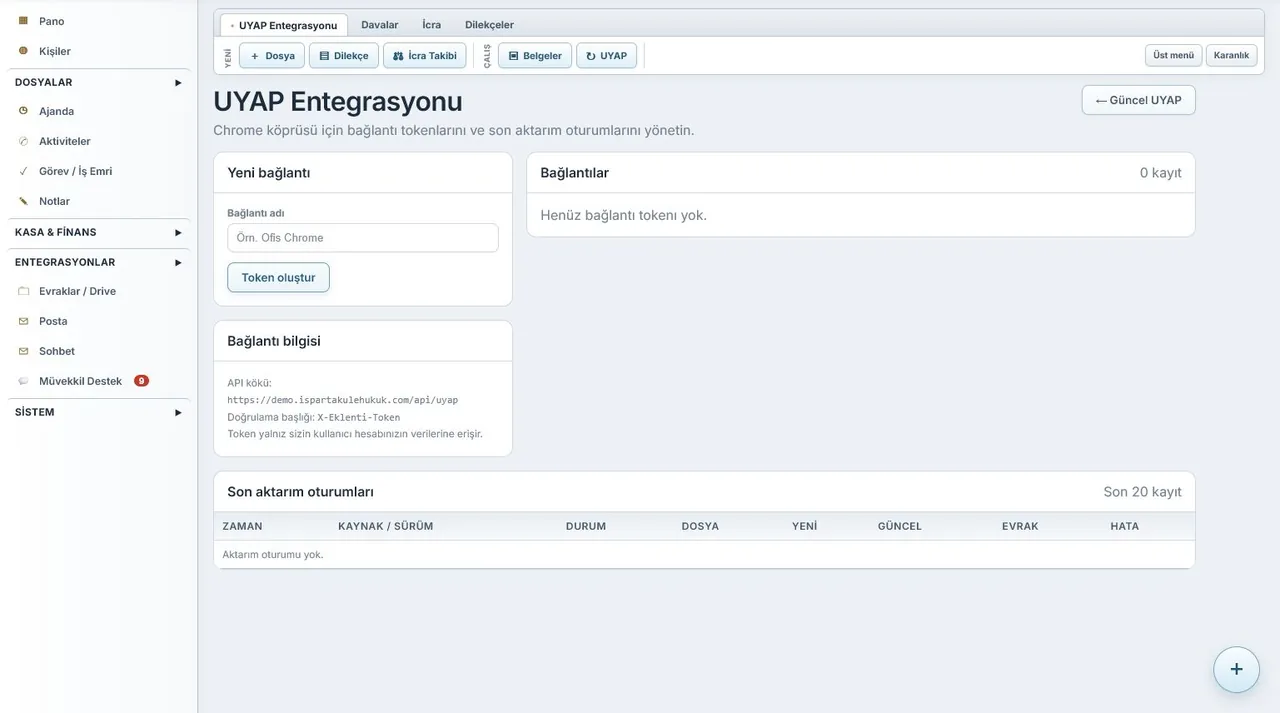Collapse the DOSYALAR section arrow
The width and height of the screenshot is (1280, 713).
click(178, 82)
